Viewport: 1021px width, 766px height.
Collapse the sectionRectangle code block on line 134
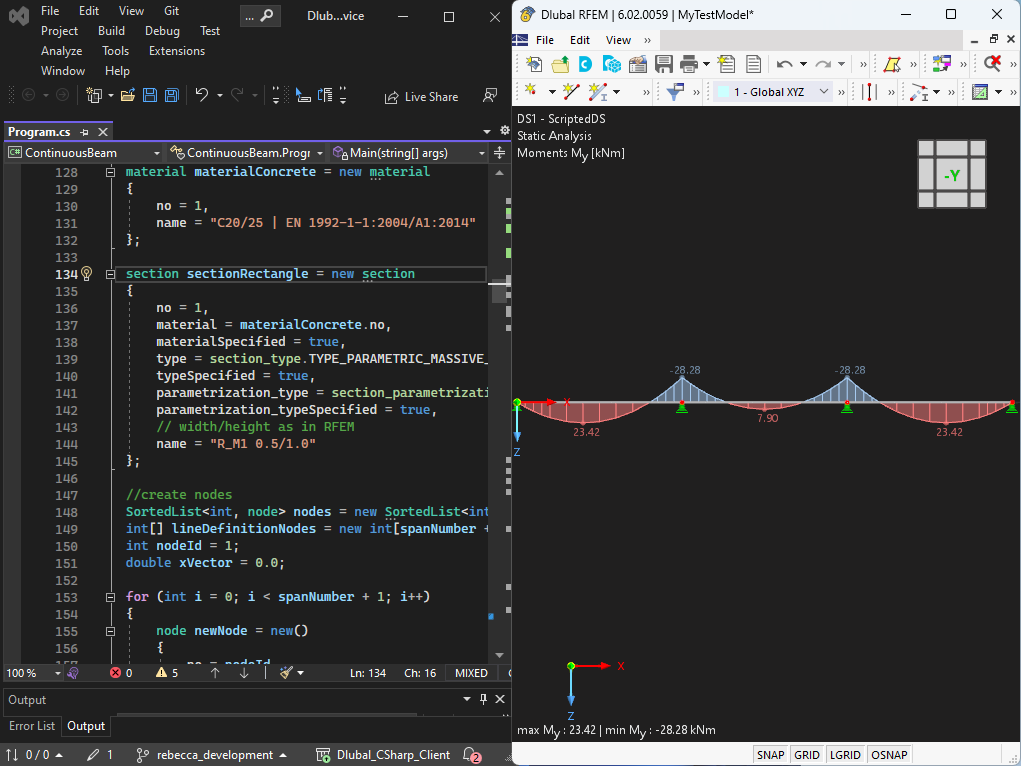109,273
